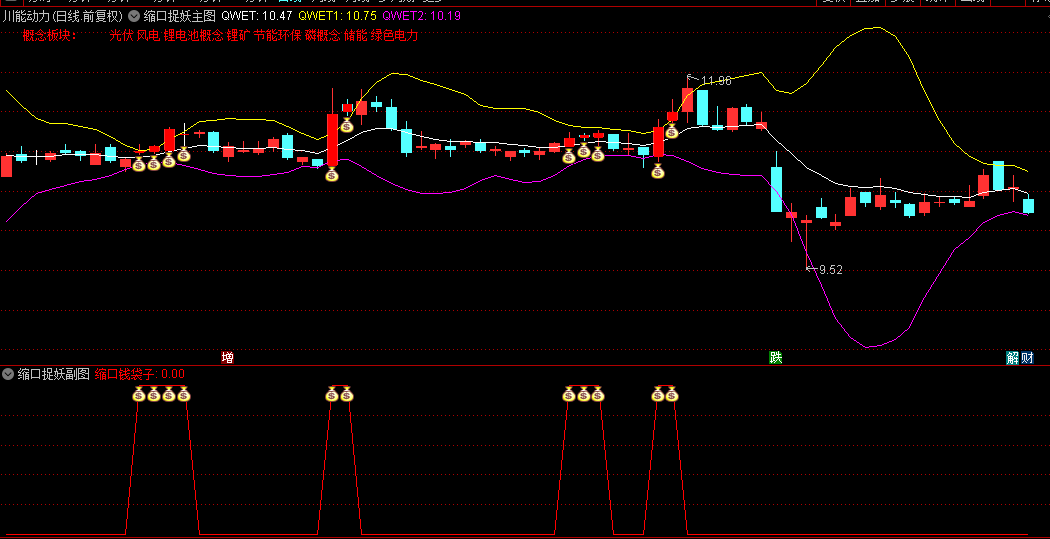The height and width of the screenshot is (539, 1050).
Task: Collapse the 缩口捉妖主图 indicator arrow icon
Action: [134, 15]
